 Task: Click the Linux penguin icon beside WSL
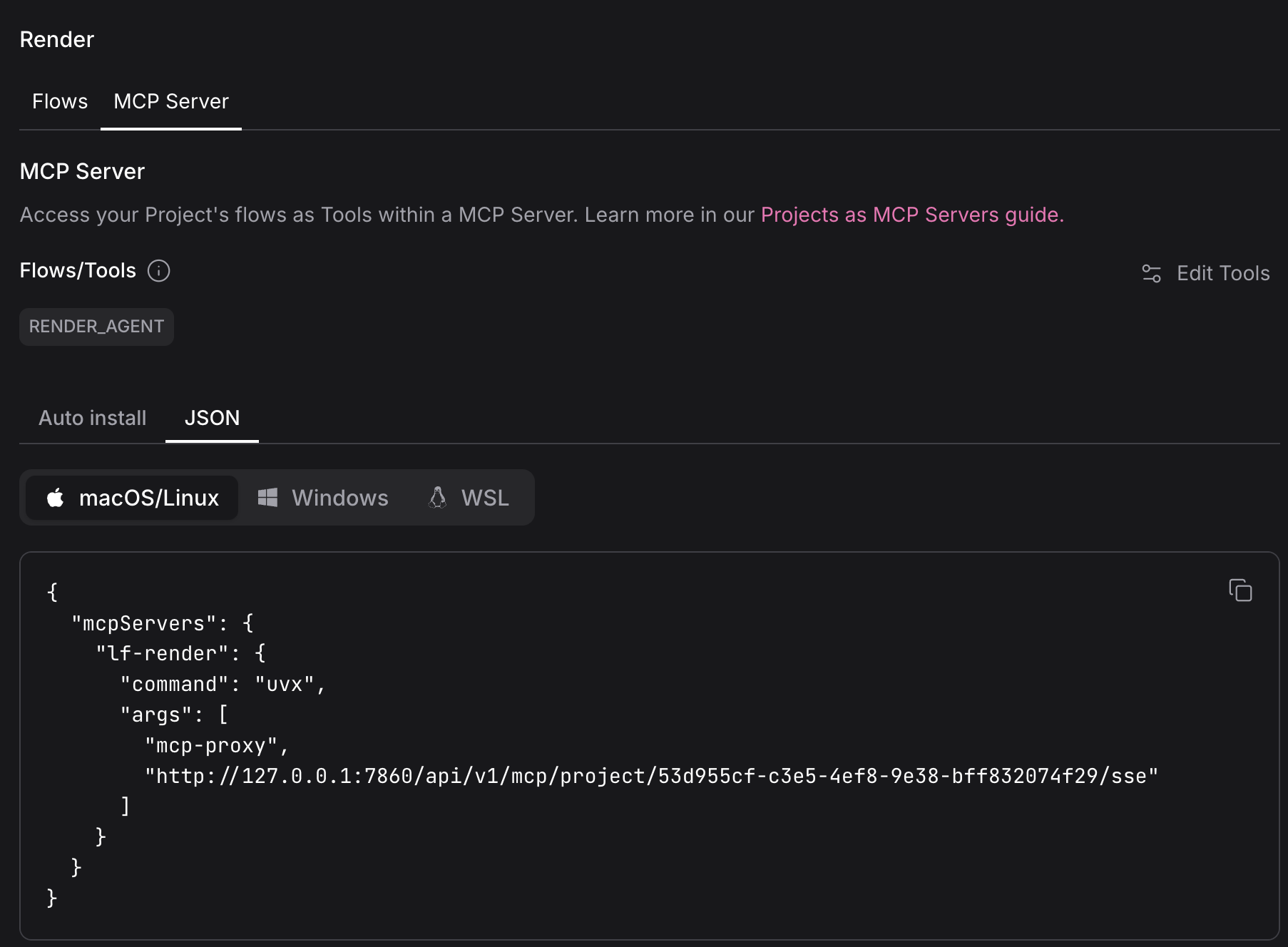tap(437, 497)
